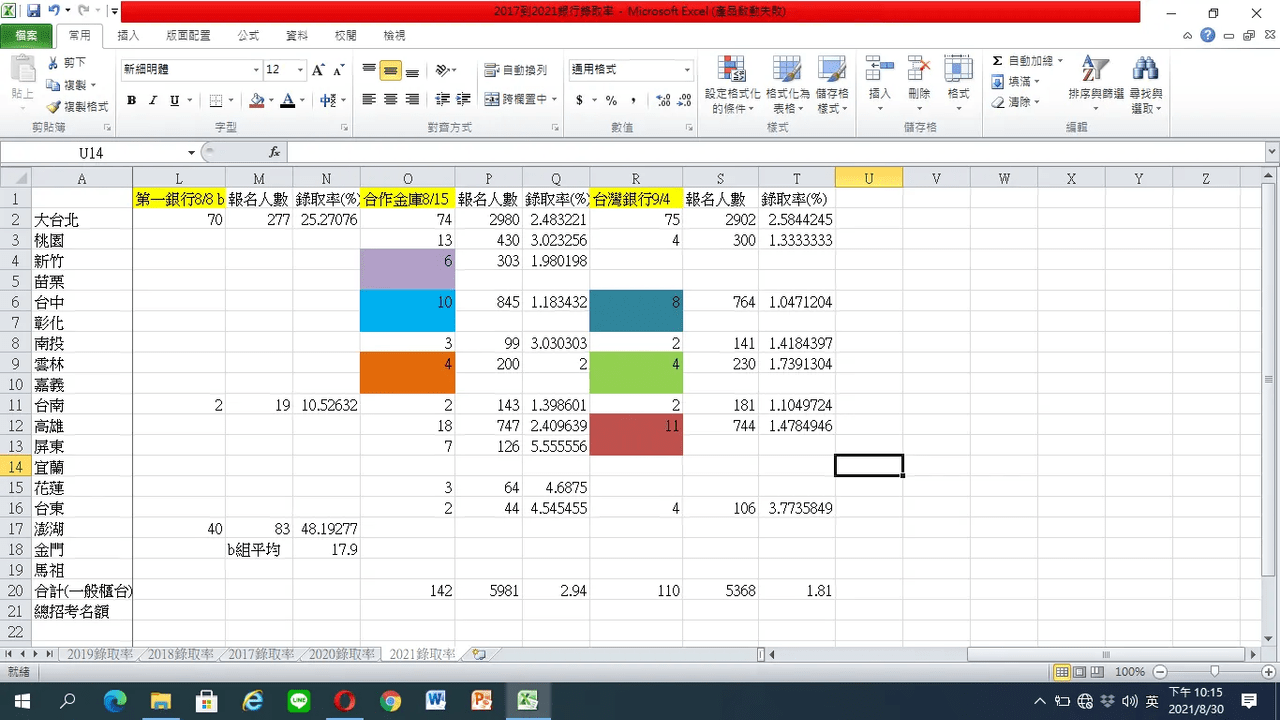Expand the 跨欄置中 merge options arrow
The height and width of the screenshot is (720, 1280).
tap(554, 100)
